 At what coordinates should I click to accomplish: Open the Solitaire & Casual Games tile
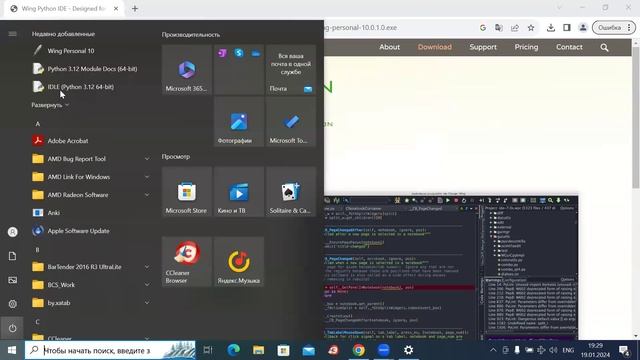click(x=291, y=191)
